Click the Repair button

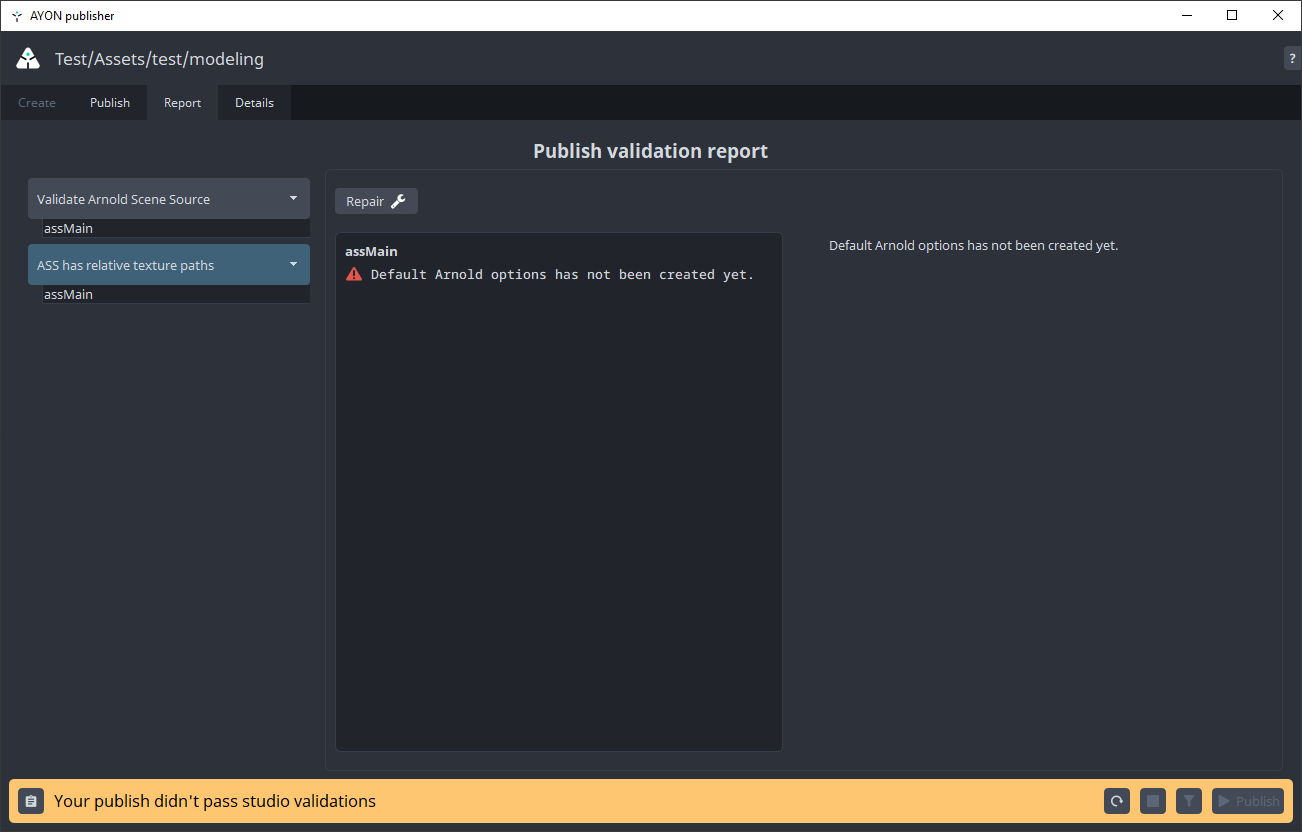(x=376, y=201)
